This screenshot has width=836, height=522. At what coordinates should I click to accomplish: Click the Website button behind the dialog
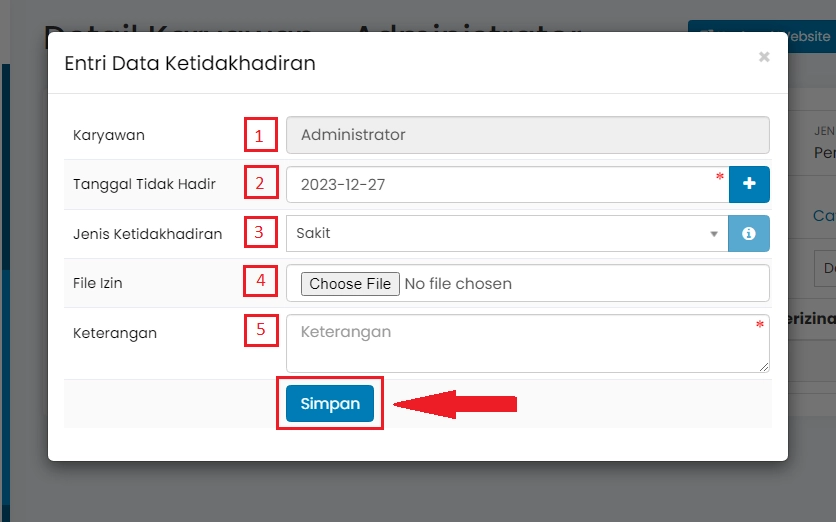click(808, 37)
